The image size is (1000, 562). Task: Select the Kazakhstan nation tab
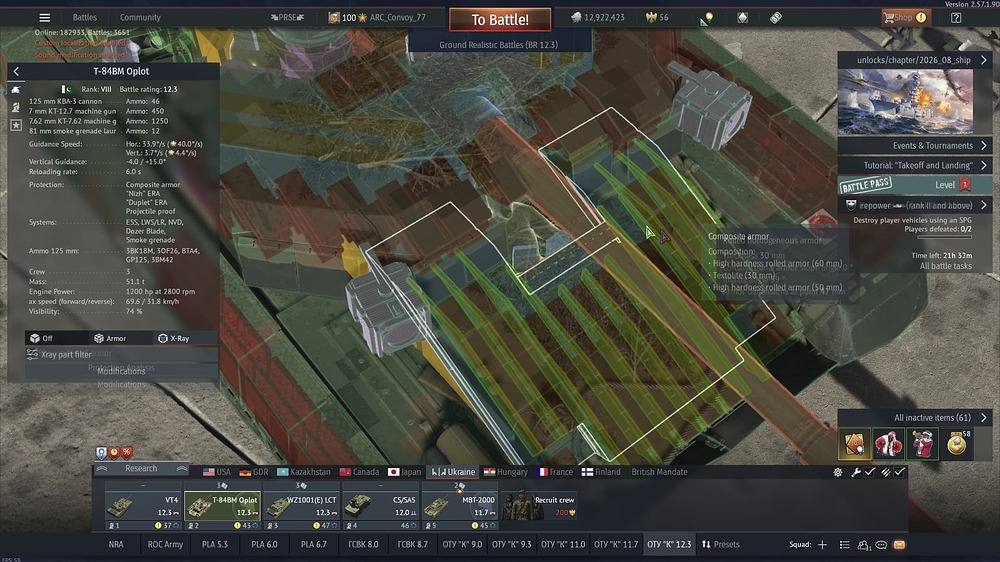(x=304, y=472)
